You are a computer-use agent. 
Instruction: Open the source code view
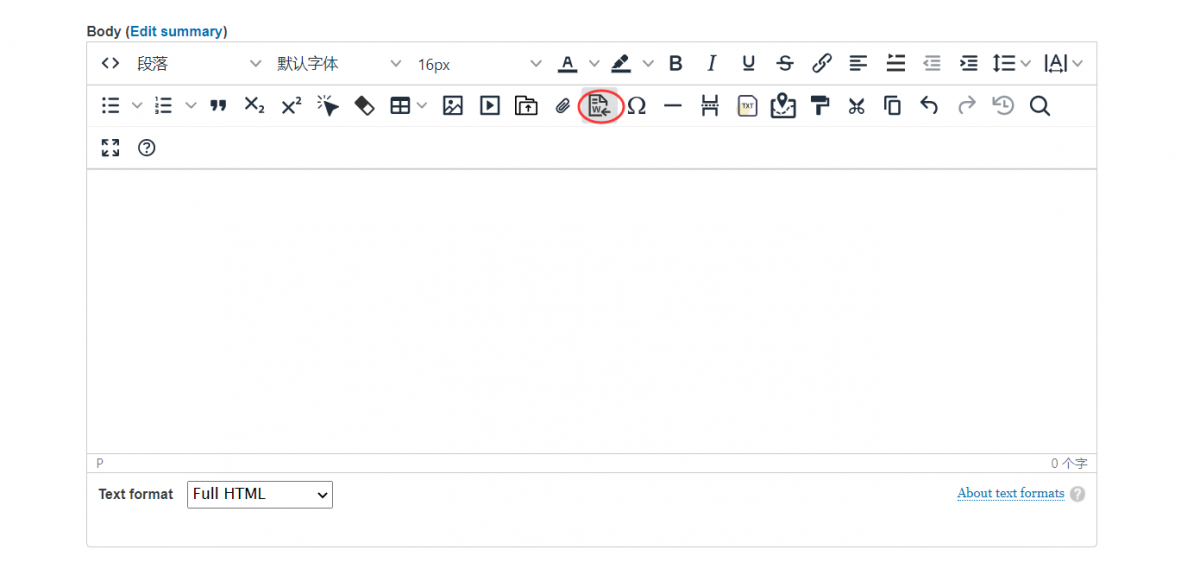point(110,64)
